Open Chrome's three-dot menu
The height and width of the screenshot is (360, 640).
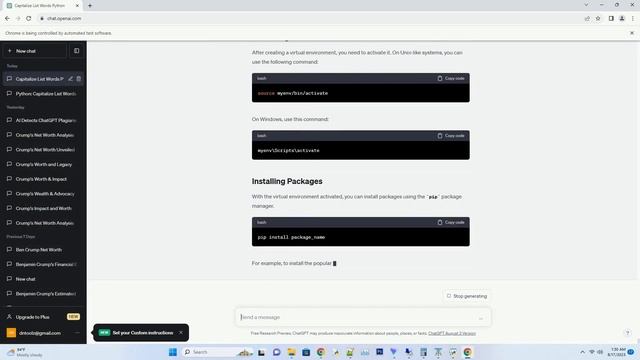coord(633,18)
